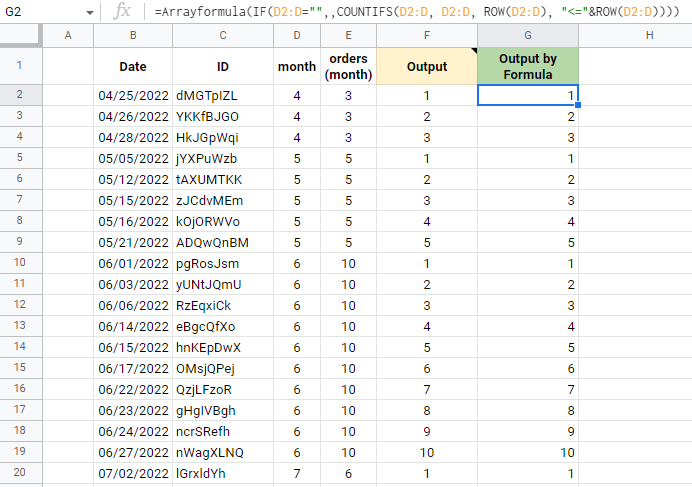692x487 pixels.
Task: Select ID cell lGrxldYh
Action: coord(223,473)
